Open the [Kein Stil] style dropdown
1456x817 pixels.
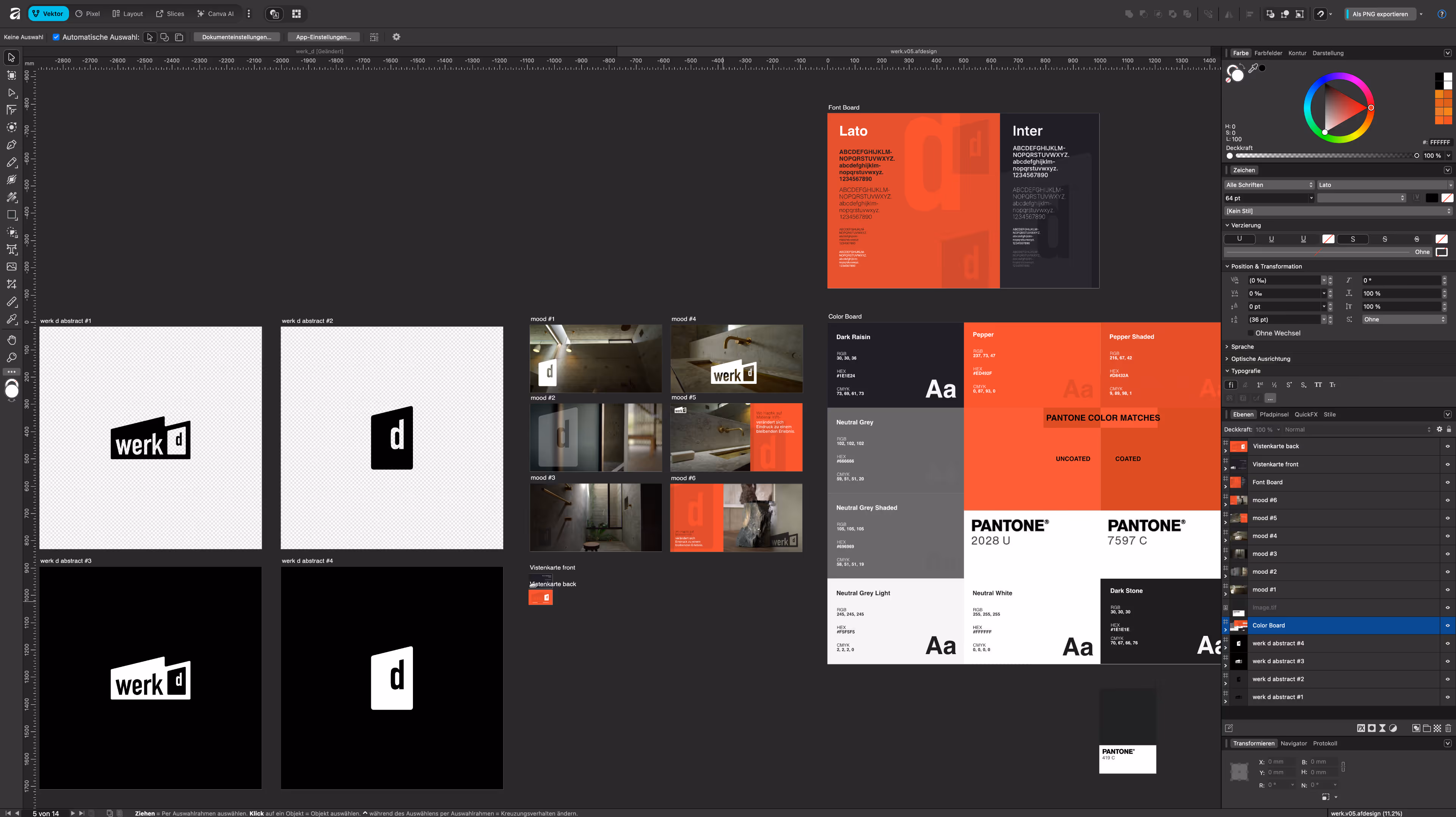[1338, 211]
